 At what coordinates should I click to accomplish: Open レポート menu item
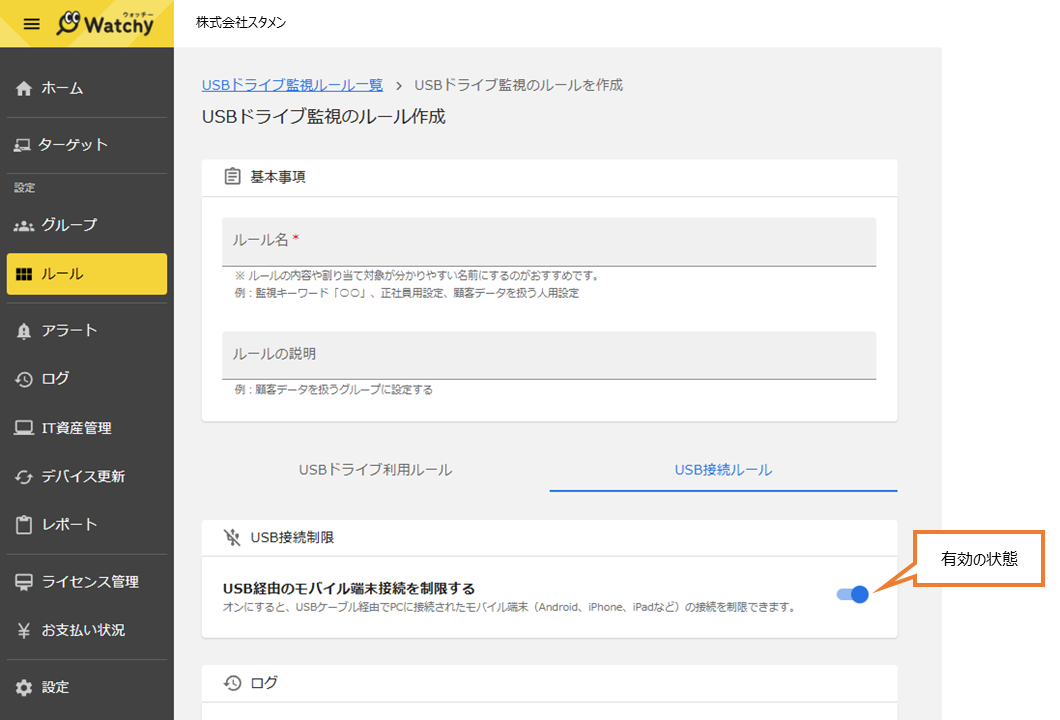click(x=87, y=525)
